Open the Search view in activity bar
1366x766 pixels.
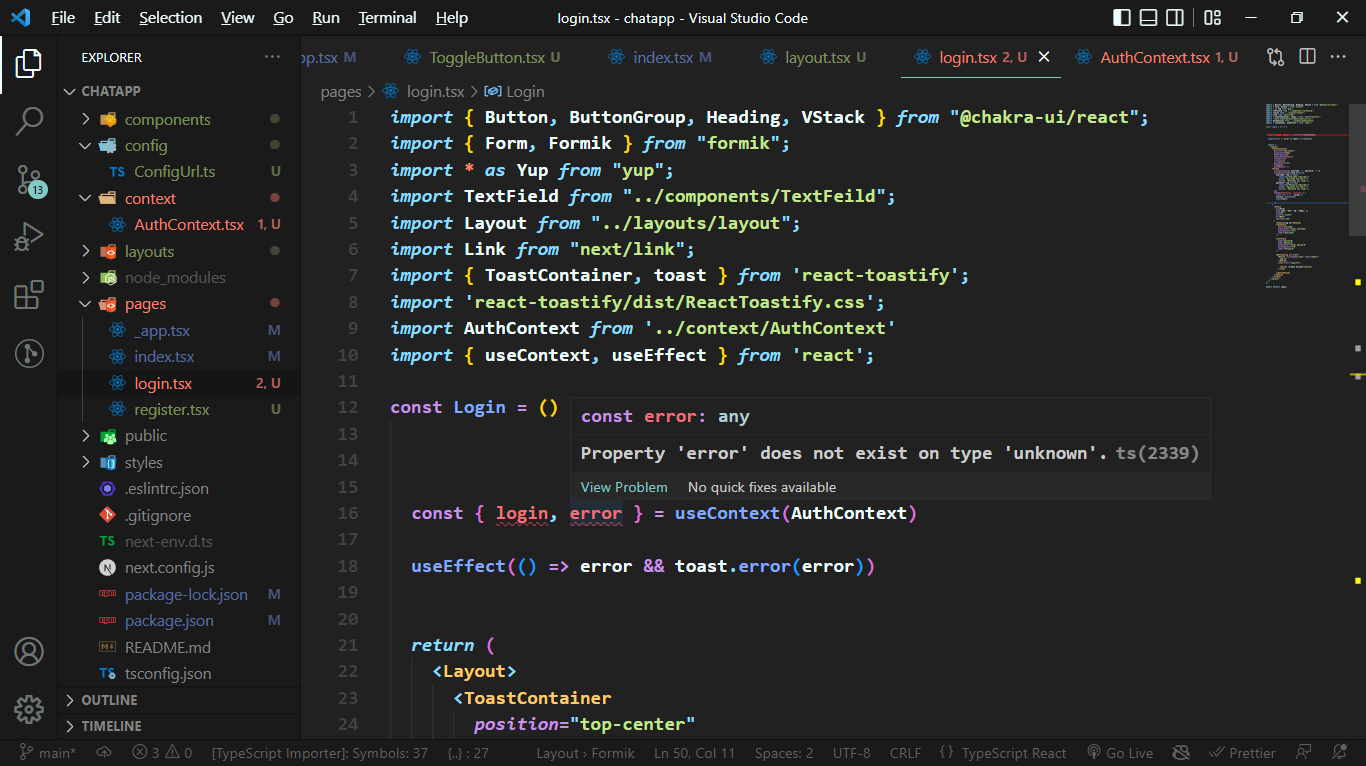coord(29,121)
